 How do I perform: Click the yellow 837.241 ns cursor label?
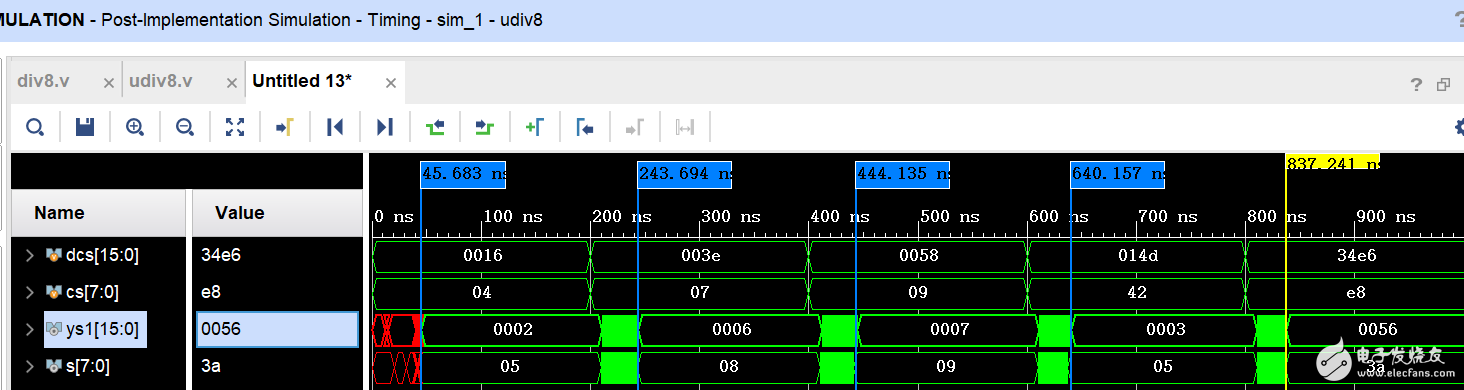pos(1332,163)
